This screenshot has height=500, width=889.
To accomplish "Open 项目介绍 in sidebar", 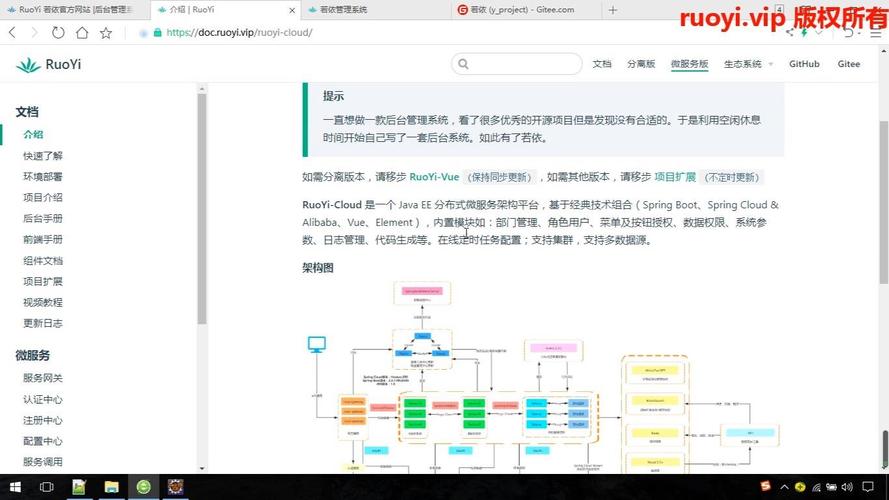I will (43, 197).
